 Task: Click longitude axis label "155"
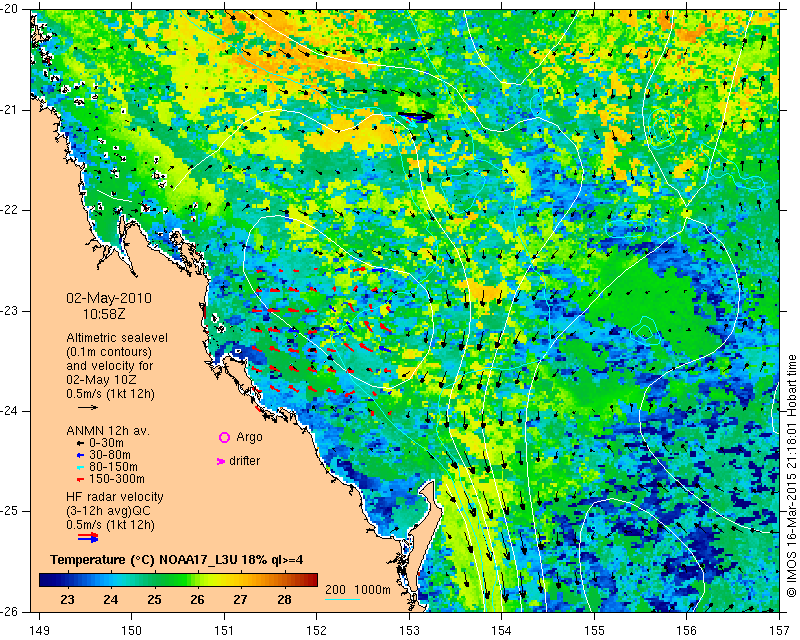(594, 631)
